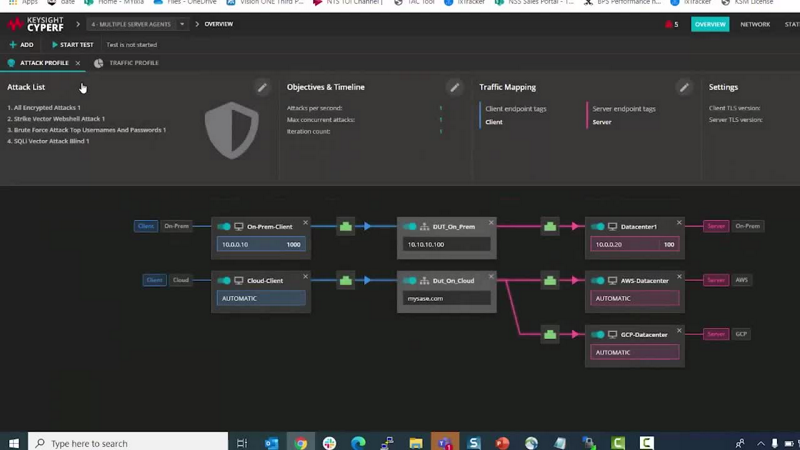This screenshot has width=800, height=450.
Task: Show hidden system tray icons
Action: [x=761, y=443]
